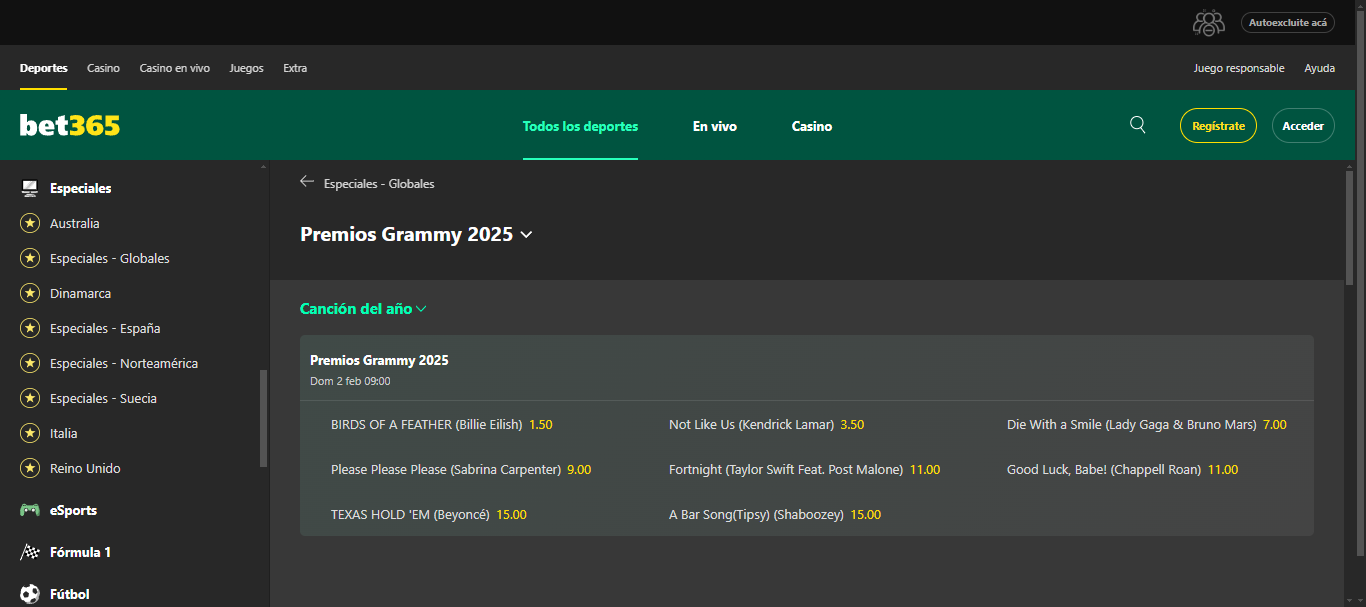Image resolution: width=1366 pixels, height=607 pixels.
Task: Click the Dom 2 feb 09:00 date text
Action: point(350,381)
